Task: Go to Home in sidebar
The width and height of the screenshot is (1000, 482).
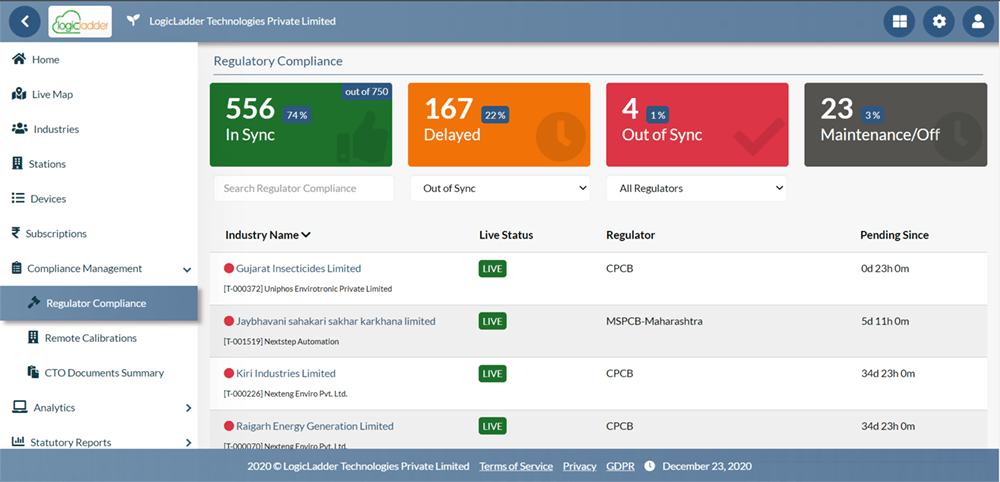Action: [45, 59]
